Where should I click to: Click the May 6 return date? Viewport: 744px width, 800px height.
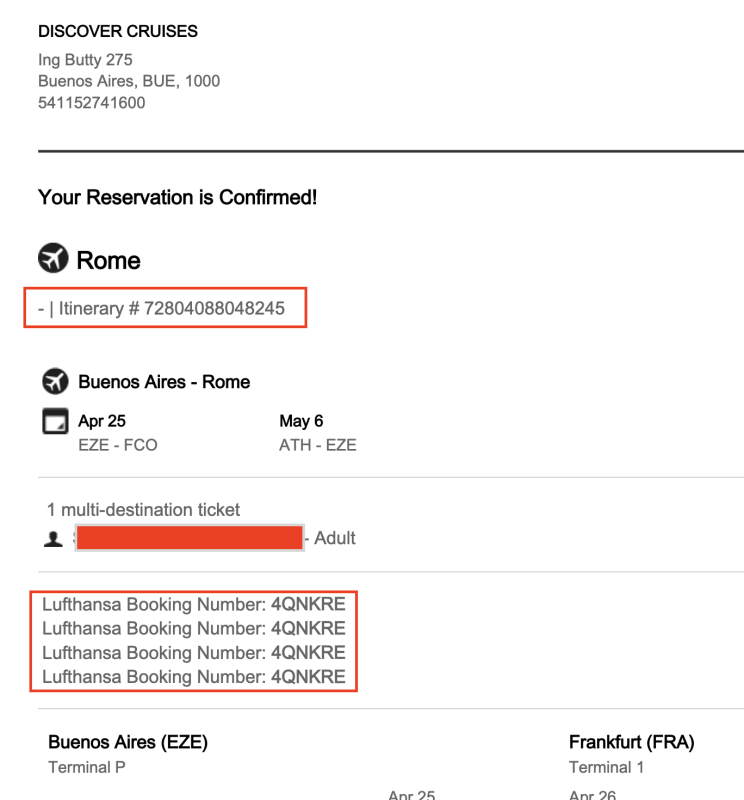point(301,421)
